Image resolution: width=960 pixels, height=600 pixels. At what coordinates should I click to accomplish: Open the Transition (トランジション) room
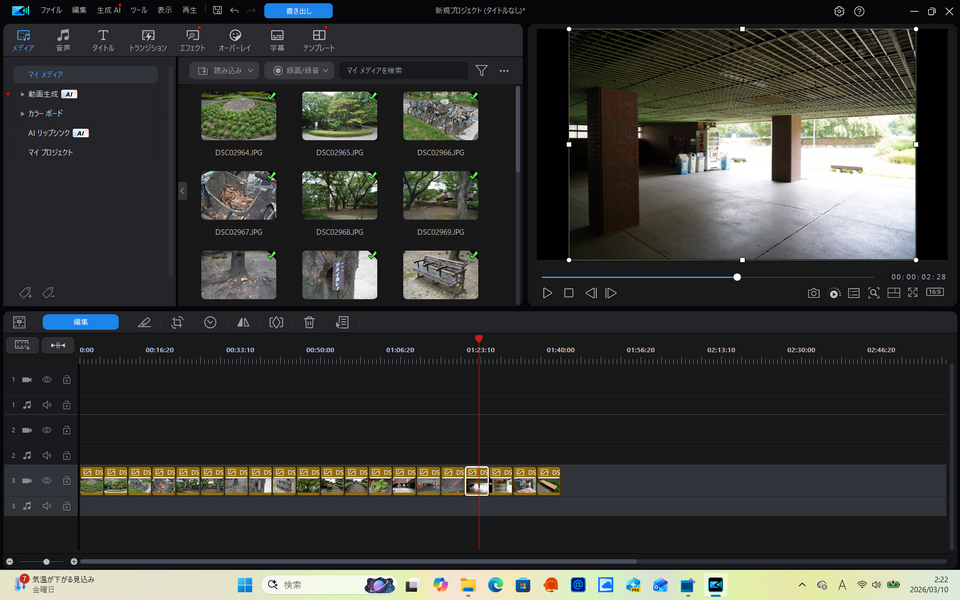coord(148,40)
